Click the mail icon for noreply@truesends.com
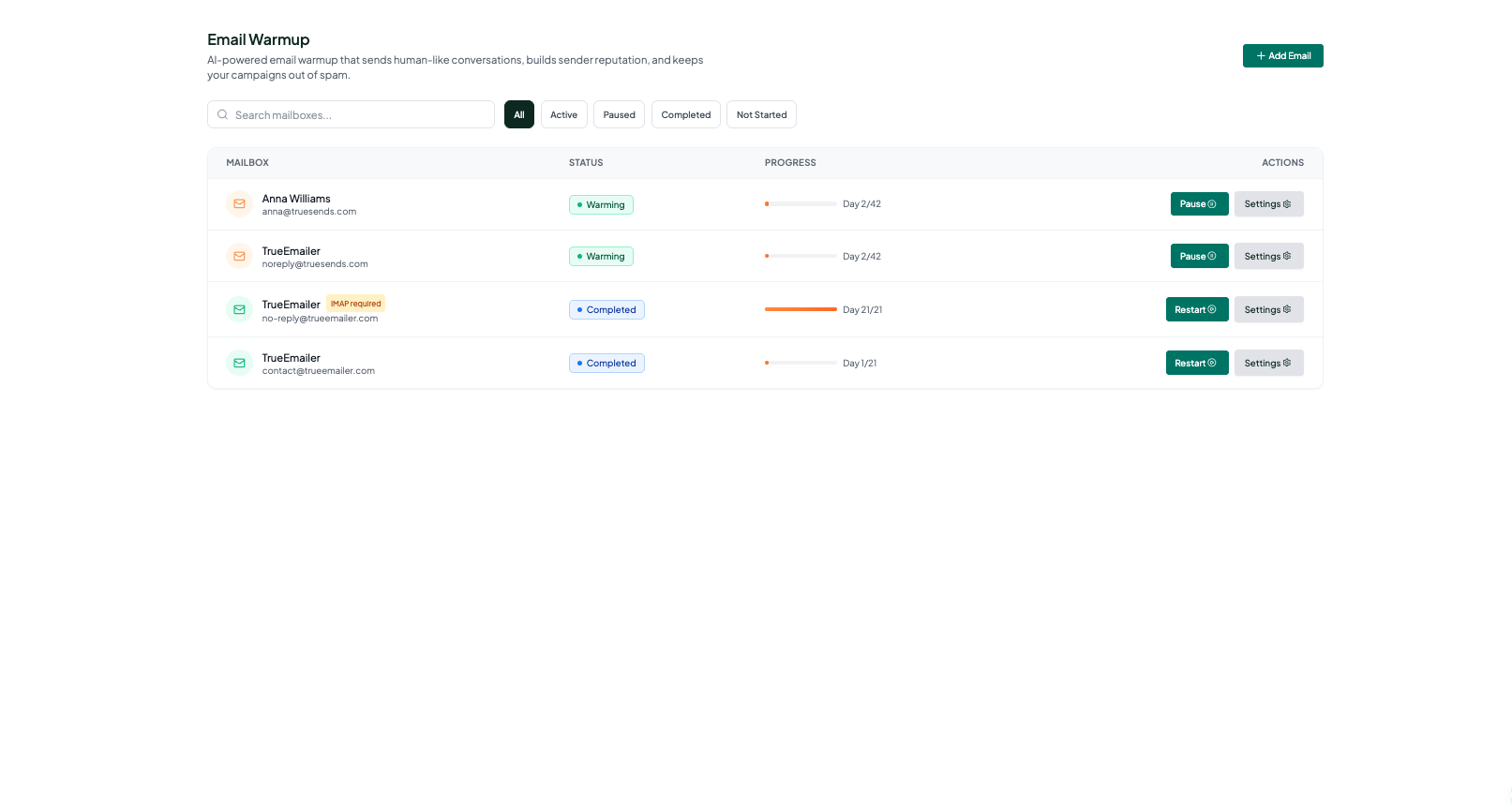 click(240, 257)
